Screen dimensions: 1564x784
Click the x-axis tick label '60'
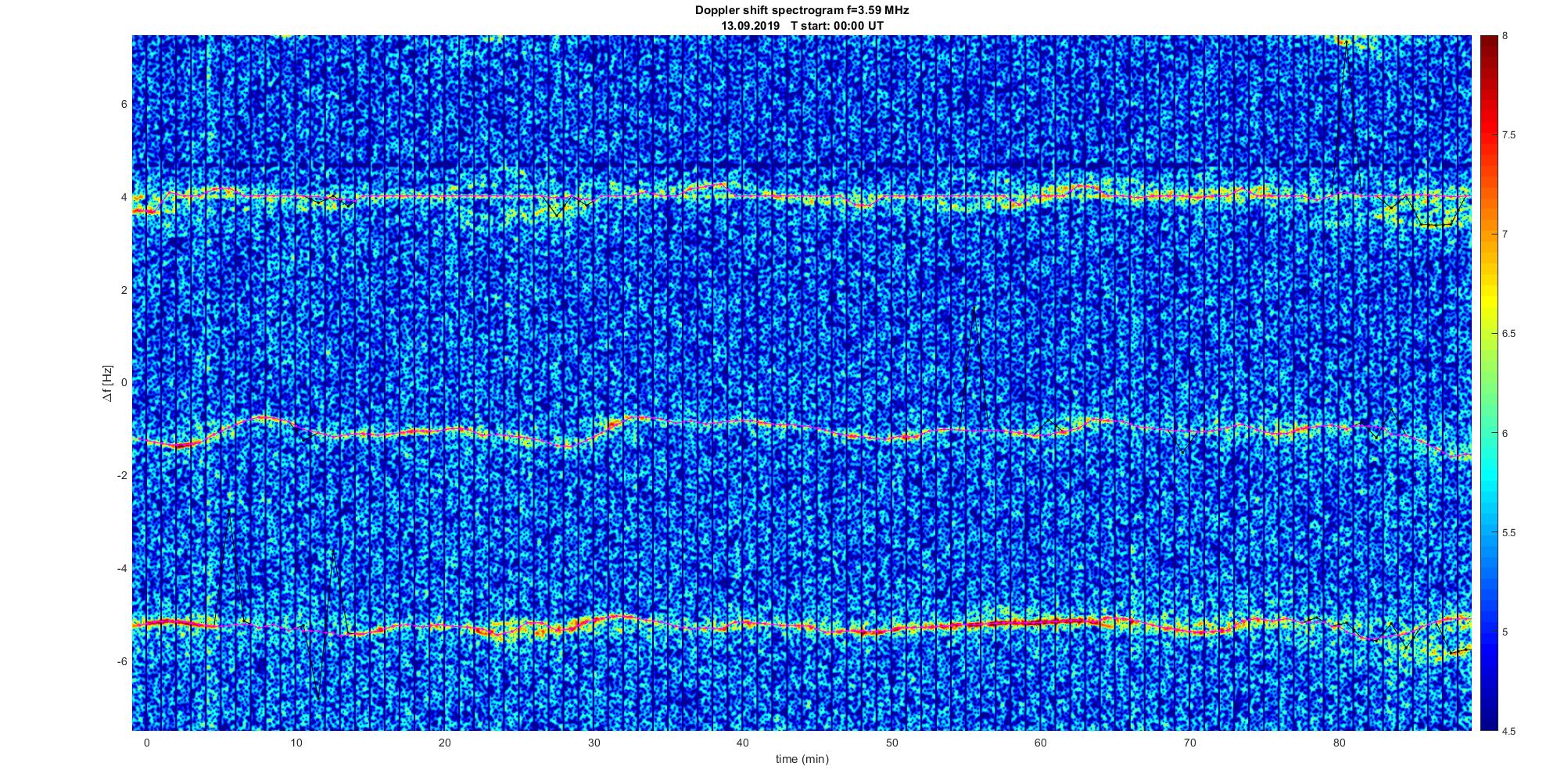(1041, 743)
